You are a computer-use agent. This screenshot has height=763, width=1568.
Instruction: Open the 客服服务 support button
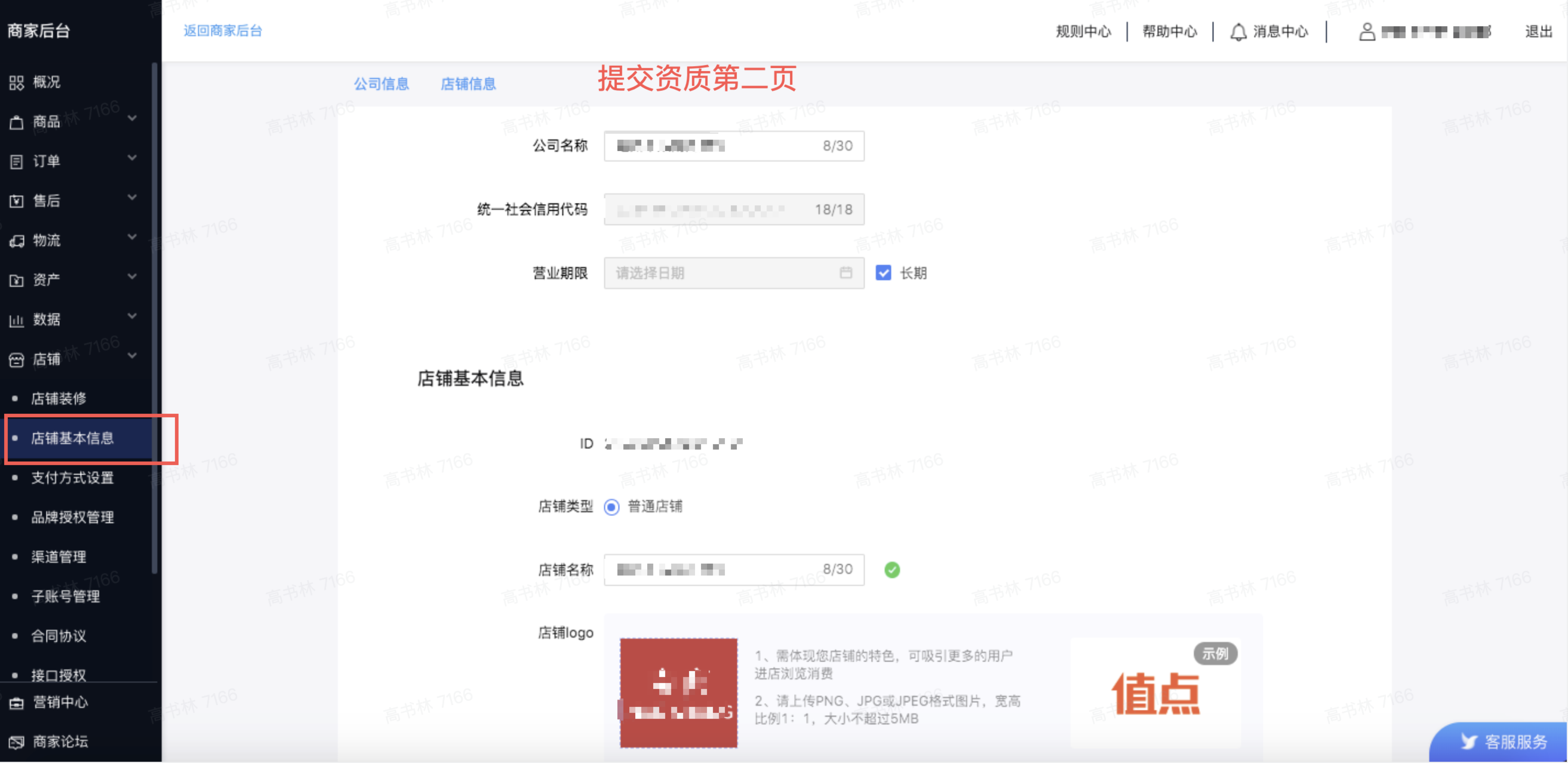pyautogui.click(x=1499, y=742)
